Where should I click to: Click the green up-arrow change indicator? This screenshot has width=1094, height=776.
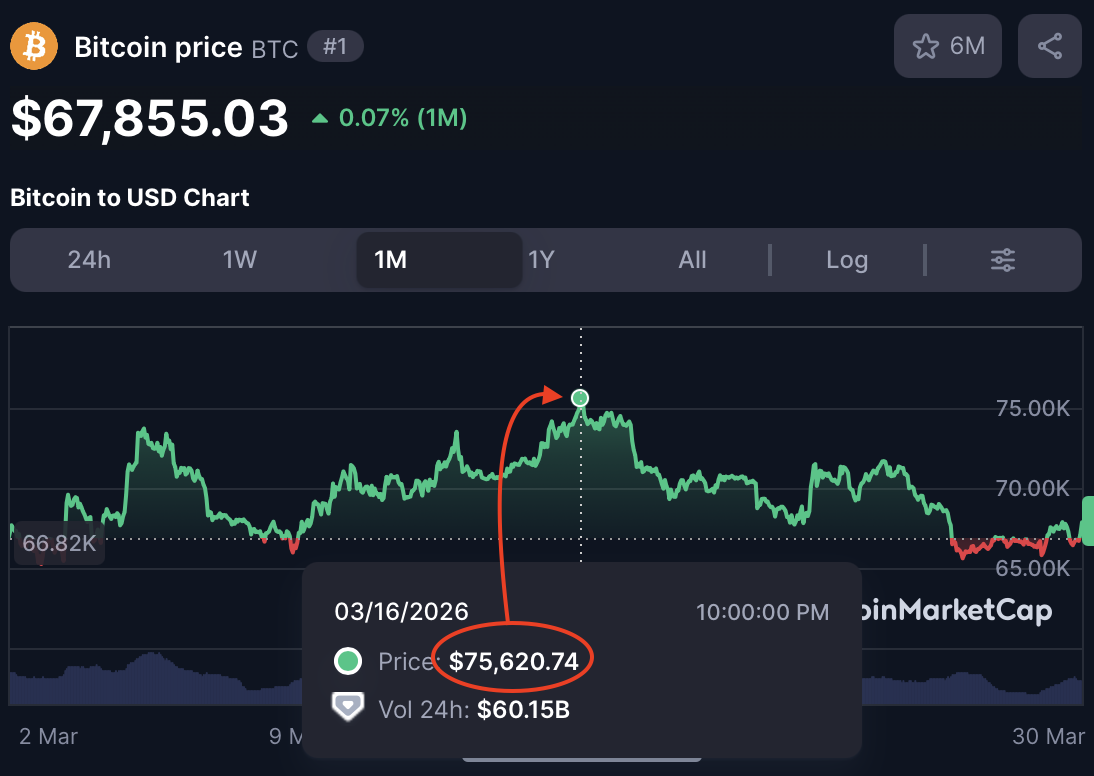320,118
